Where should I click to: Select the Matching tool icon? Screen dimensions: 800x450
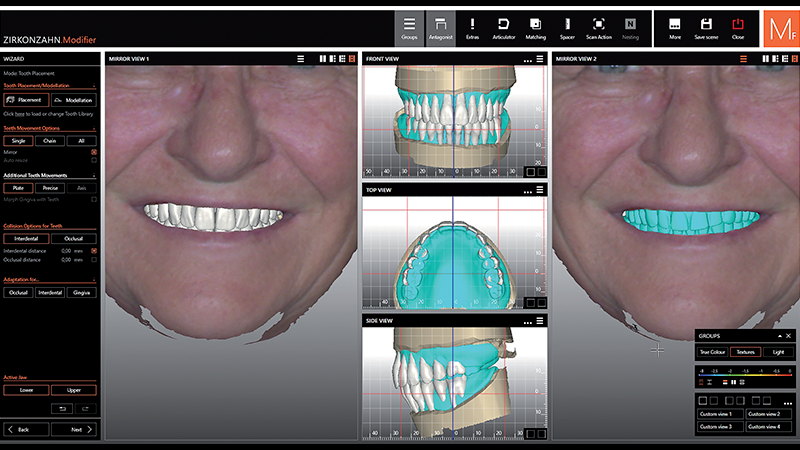point(535,28)
